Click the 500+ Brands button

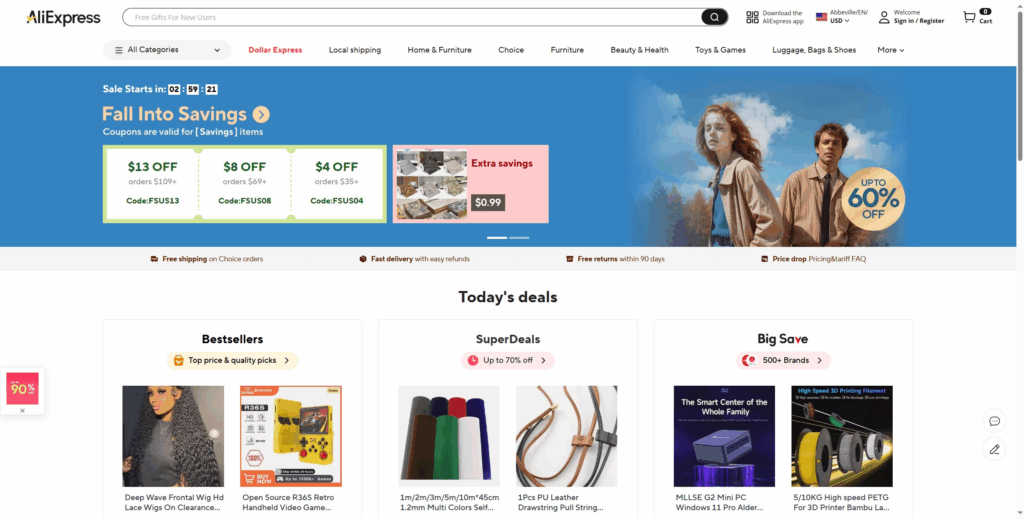(x=784, y=360)
